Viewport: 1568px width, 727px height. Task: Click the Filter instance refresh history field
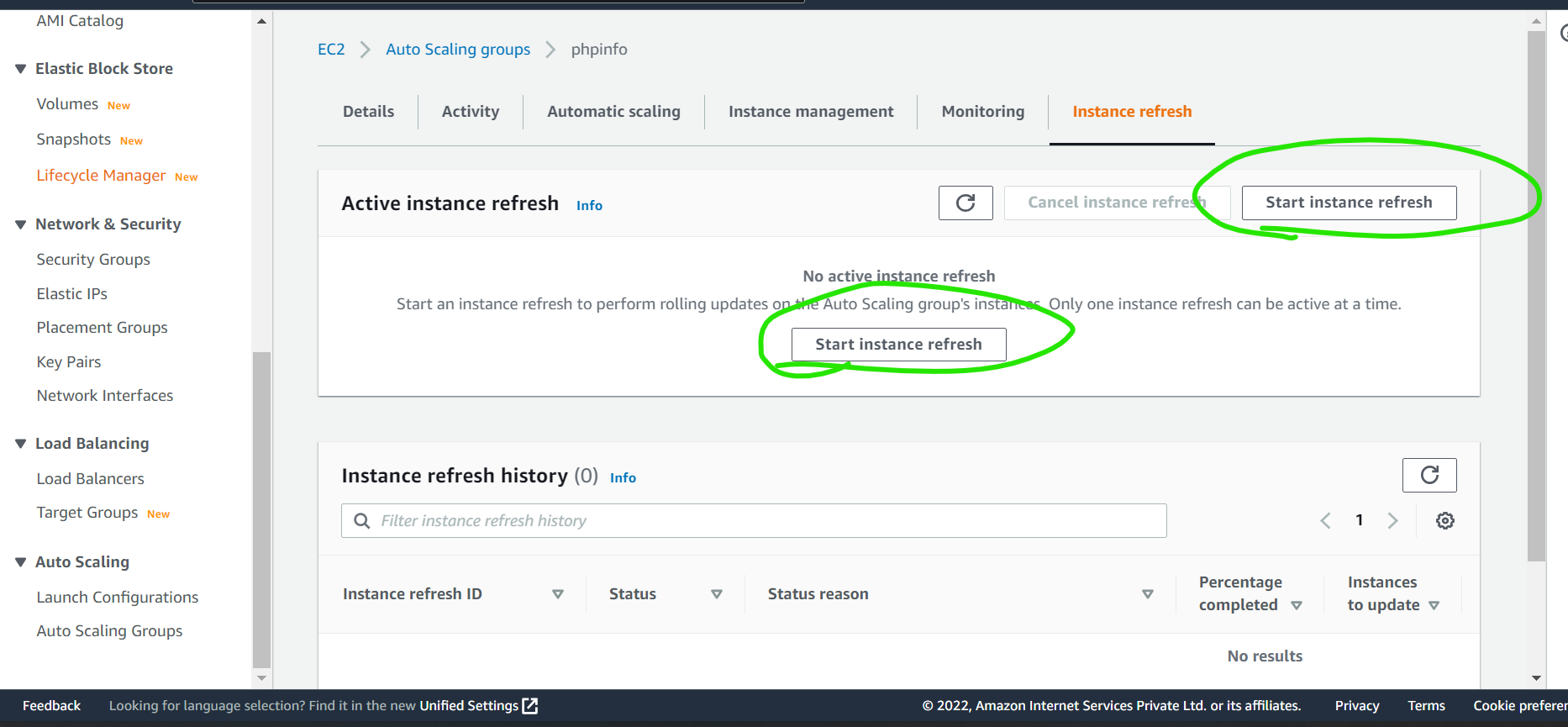(753, 521)
